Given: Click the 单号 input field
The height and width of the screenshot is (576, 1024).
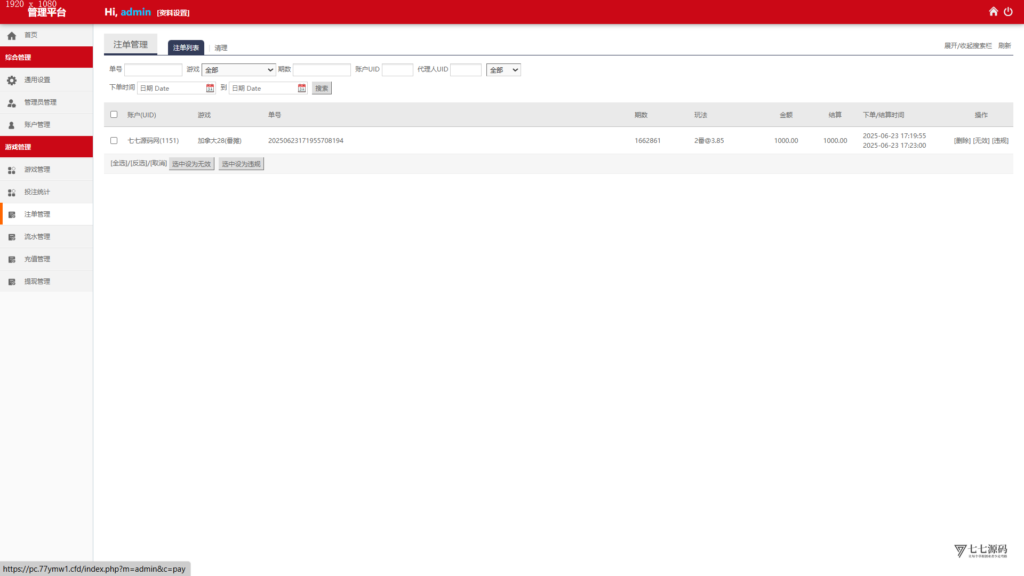Looking at the screenshot, I should 153,70.
